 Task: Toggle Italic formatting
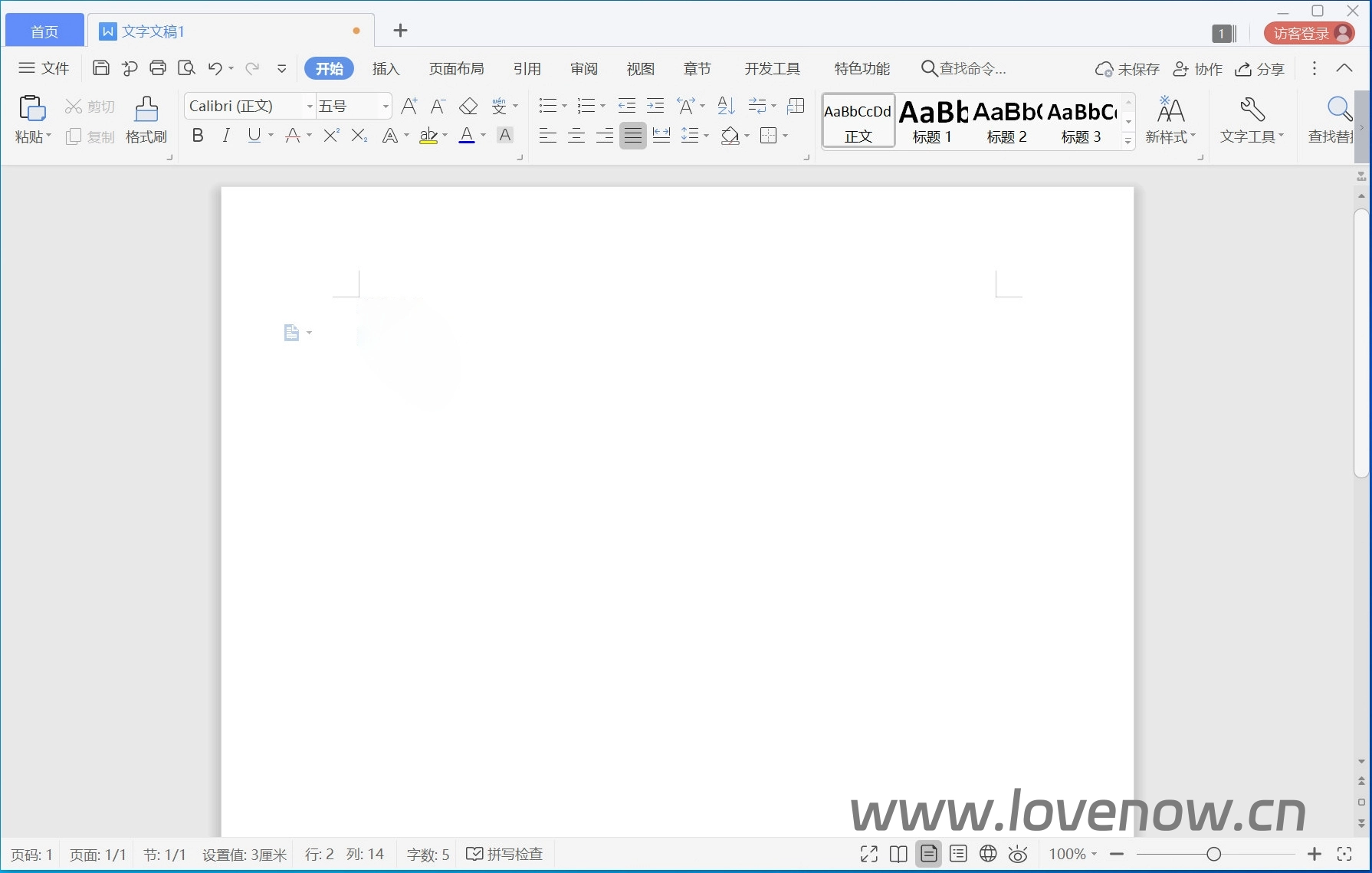[225, 136]
